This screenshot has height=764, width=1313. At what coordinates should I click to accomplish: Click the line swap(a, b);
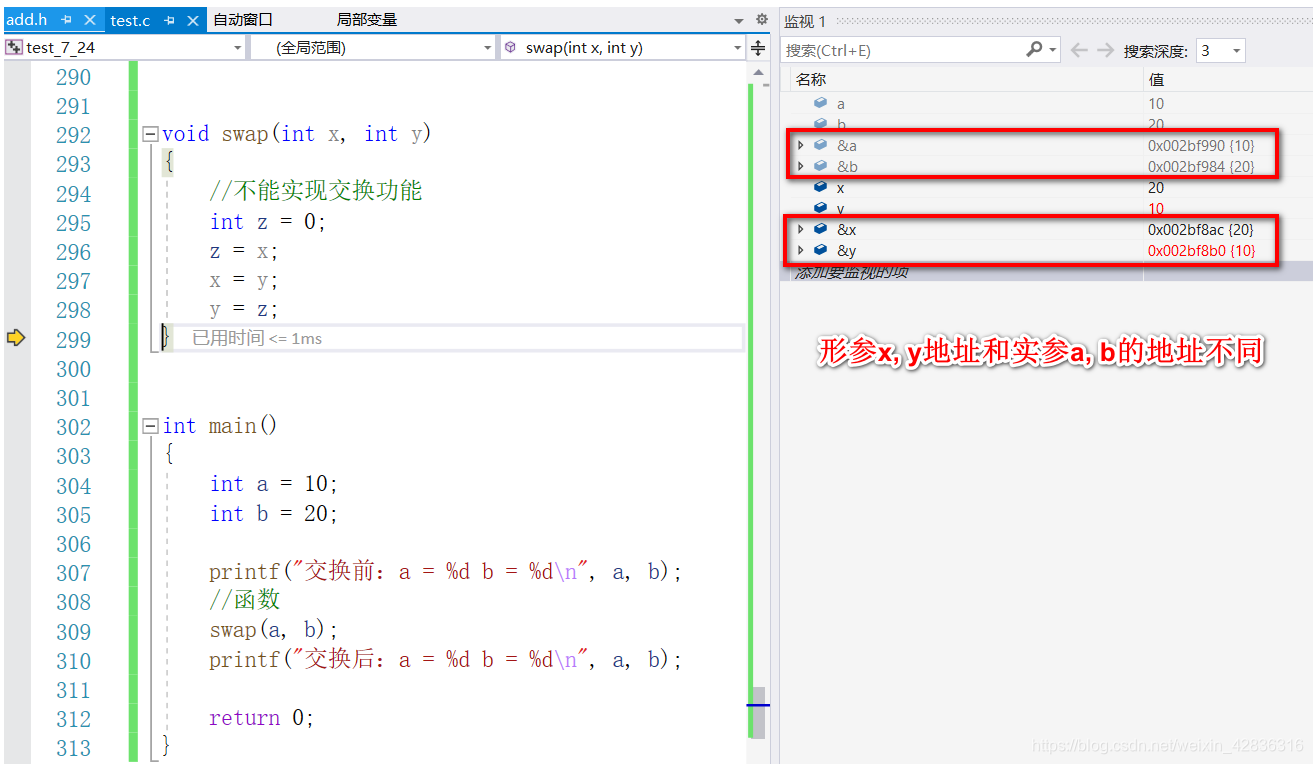click(x=274, y=630)
